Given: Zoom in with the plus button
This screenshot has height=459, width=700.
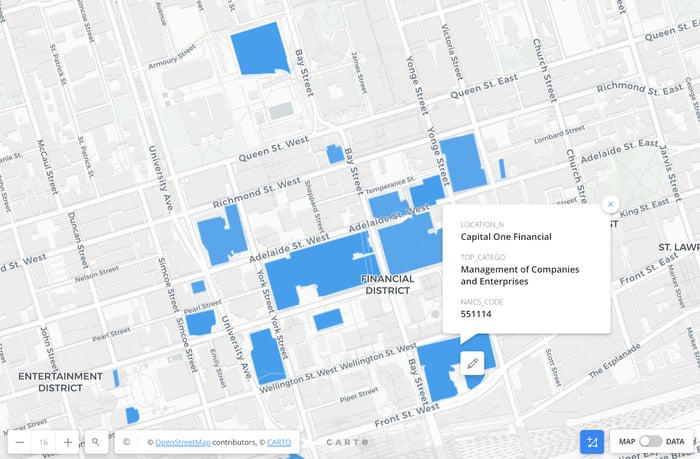Looking at the screenshot, I should point(68,442).
